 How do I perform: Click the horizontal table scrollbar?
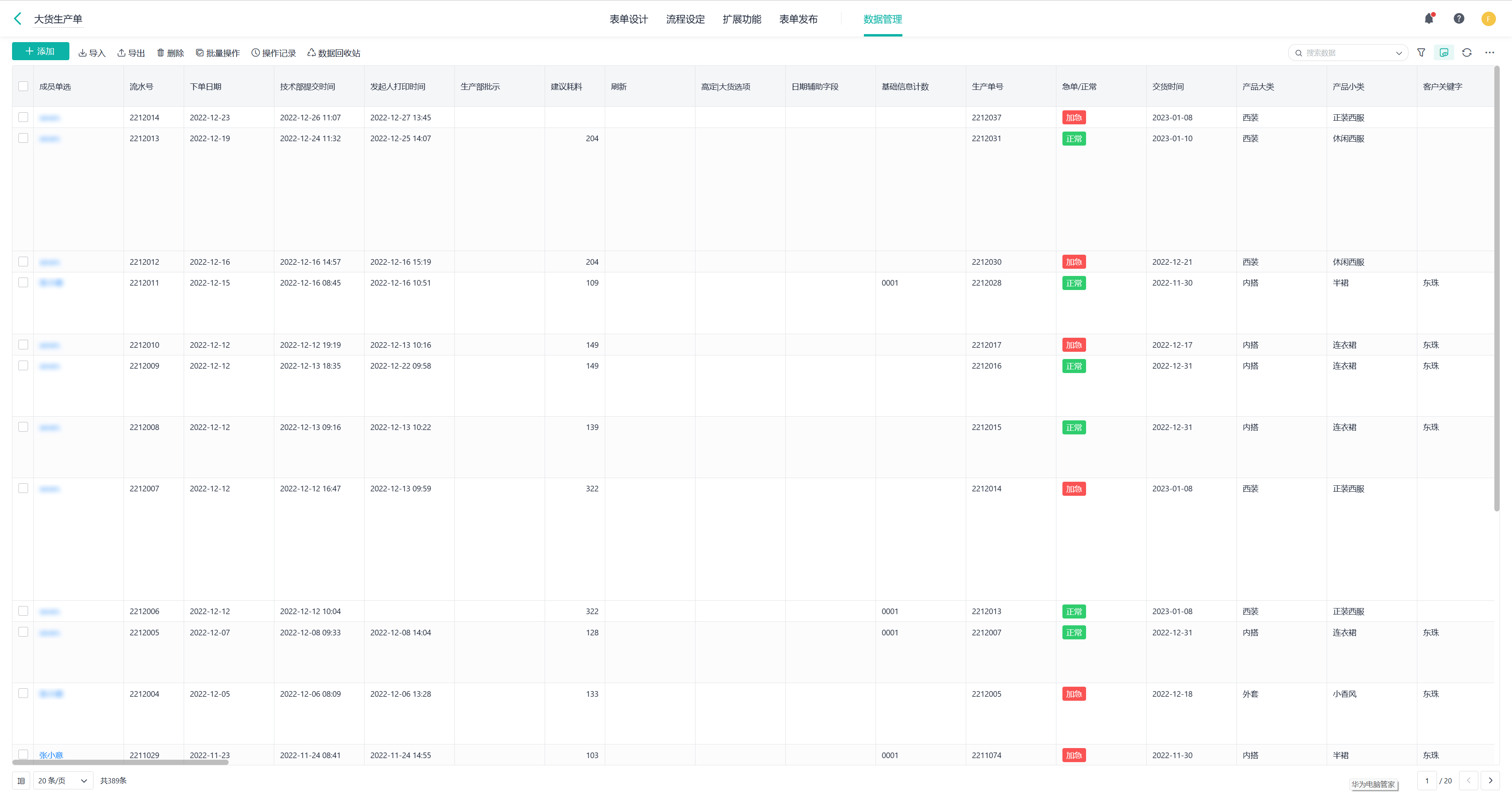point(120,763)
